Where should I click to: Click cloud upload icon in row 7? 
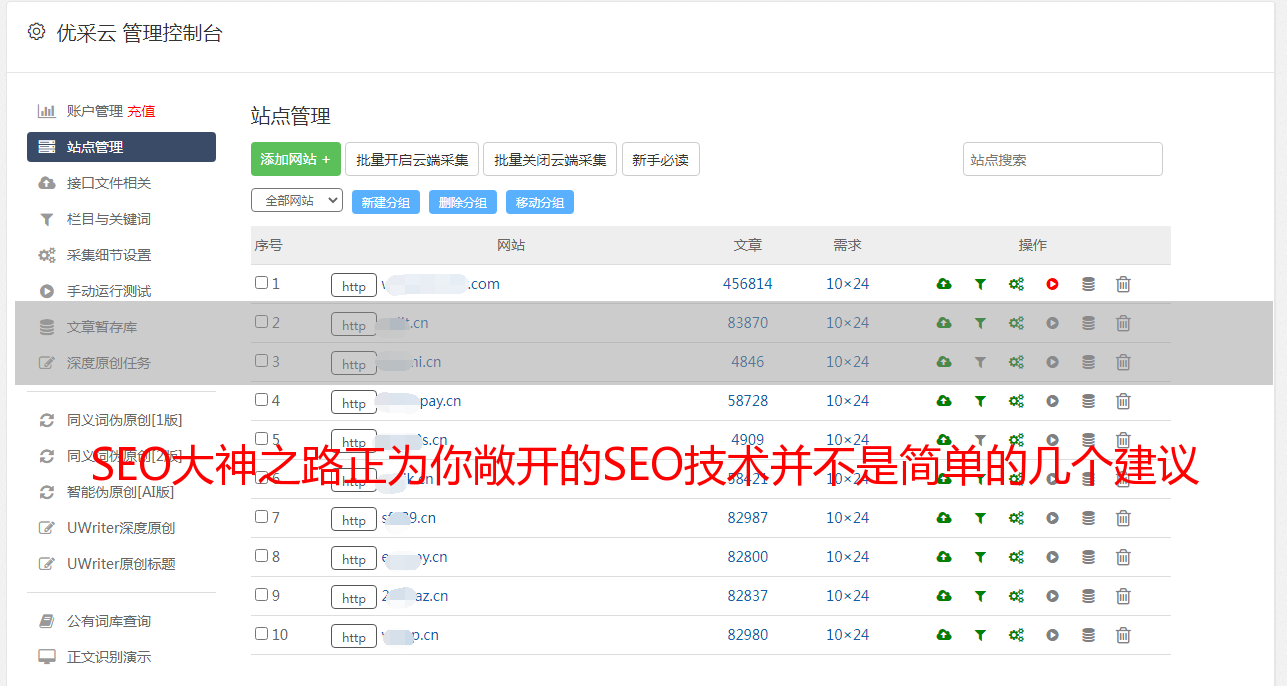click(x=944, y=518)
